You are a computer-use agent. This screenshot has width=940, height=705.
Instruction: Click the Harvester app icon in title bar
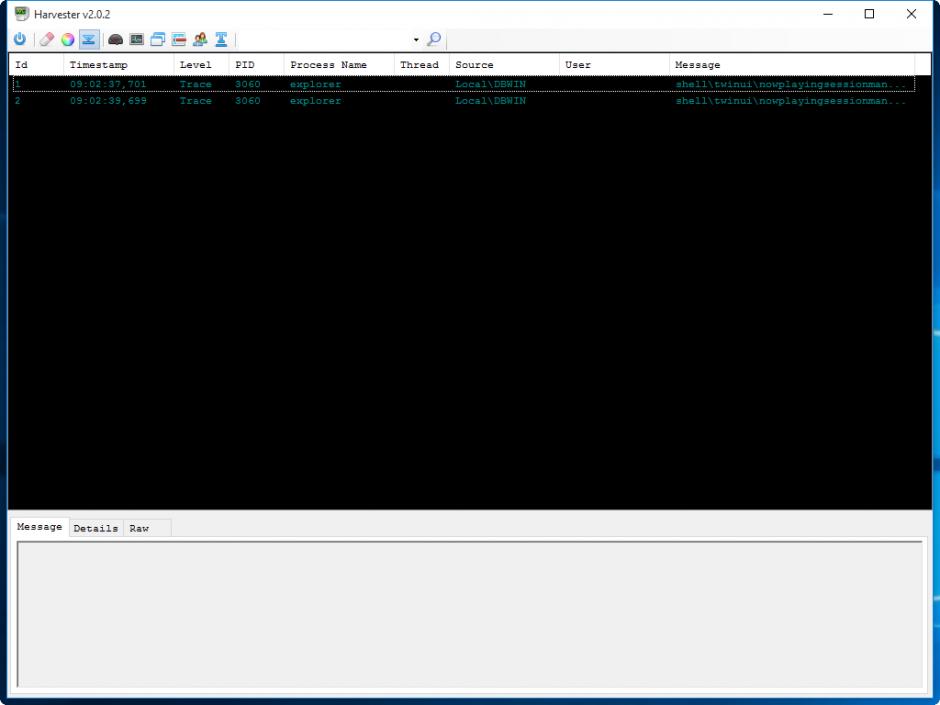[22, 14]
